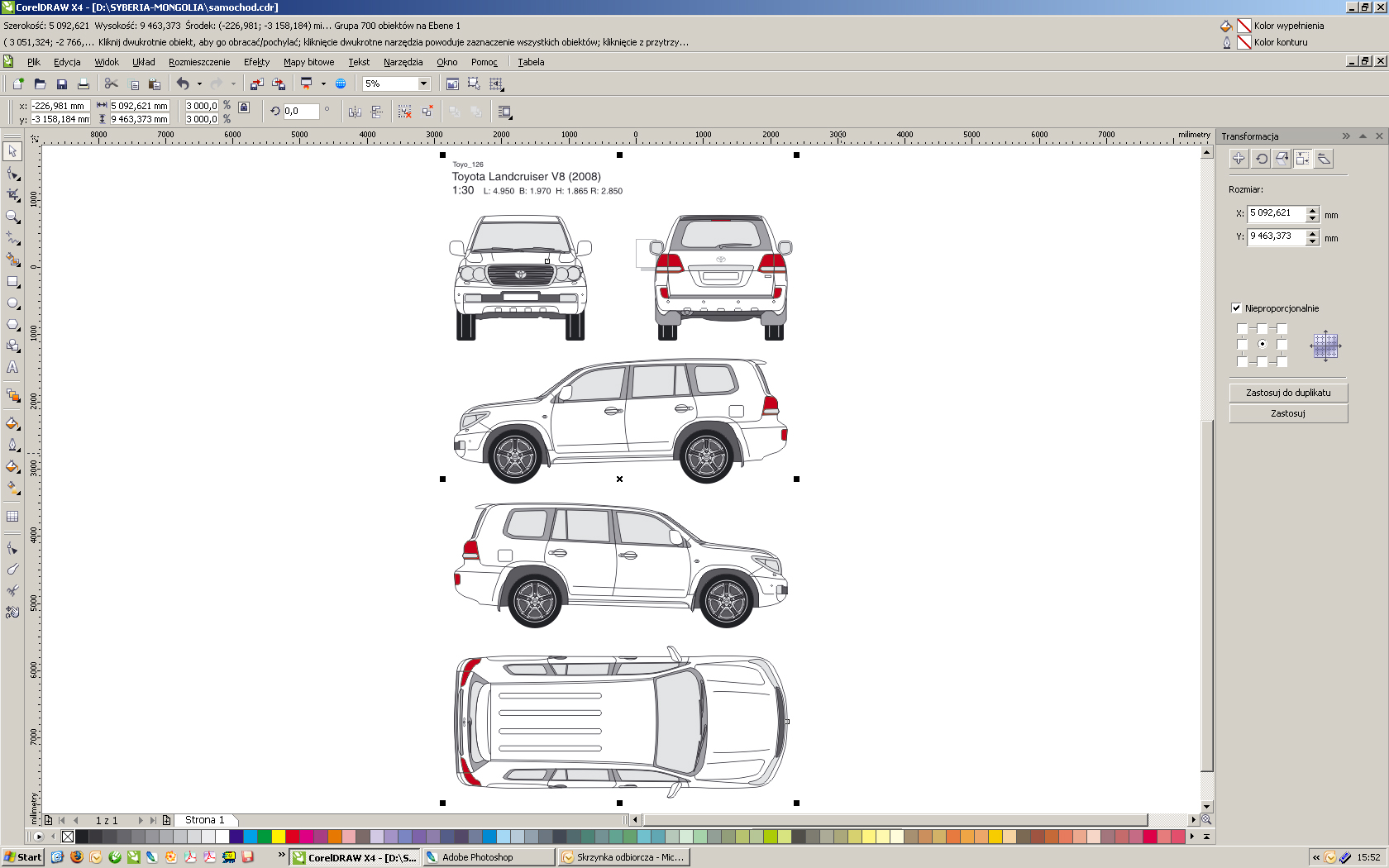This screenshot has width=1389, height=868.
Task: Select the Rectangle tool
Action: 12,282
